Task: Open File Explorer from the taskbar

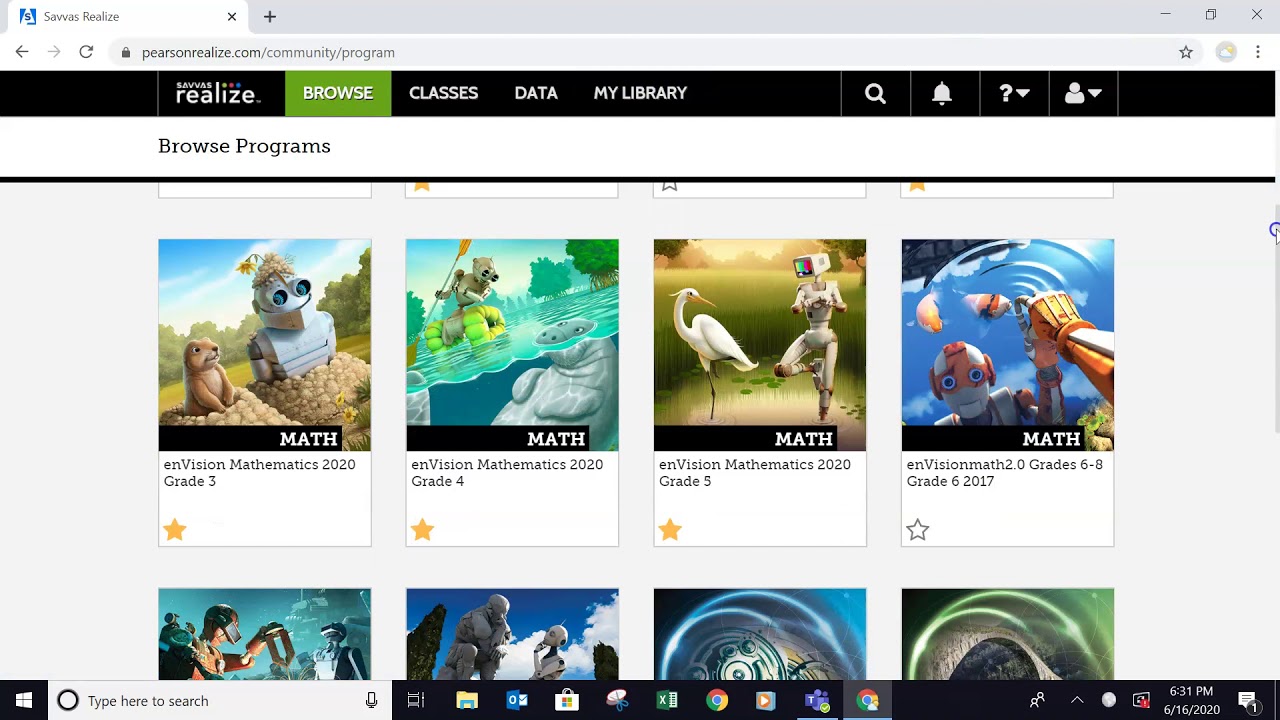Action: [467, 700]
